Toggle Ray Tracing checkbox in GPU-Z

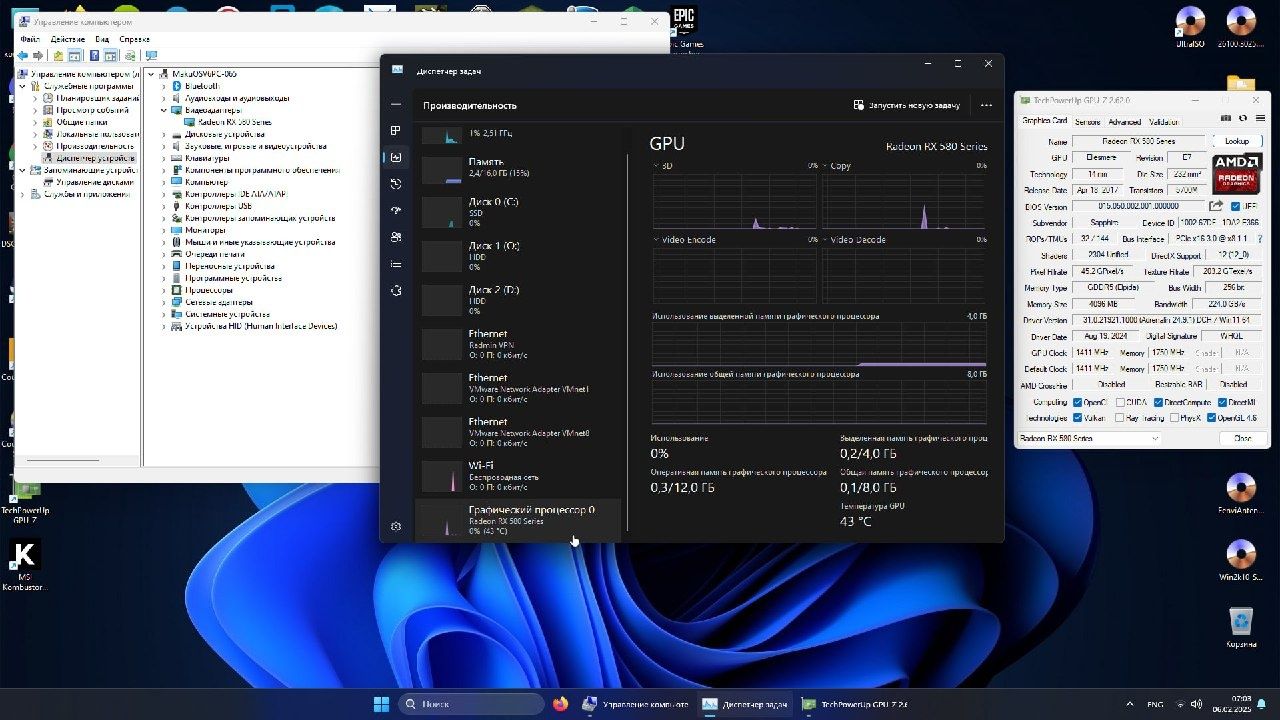tap(1120, 418)
